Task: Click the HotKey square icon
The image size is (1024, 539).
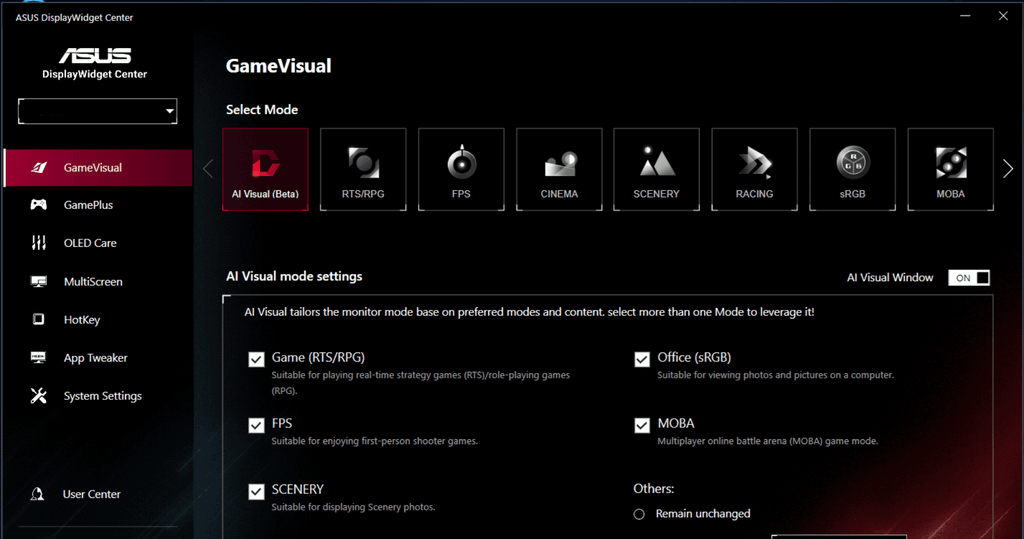Action: (x=39, y=319)
